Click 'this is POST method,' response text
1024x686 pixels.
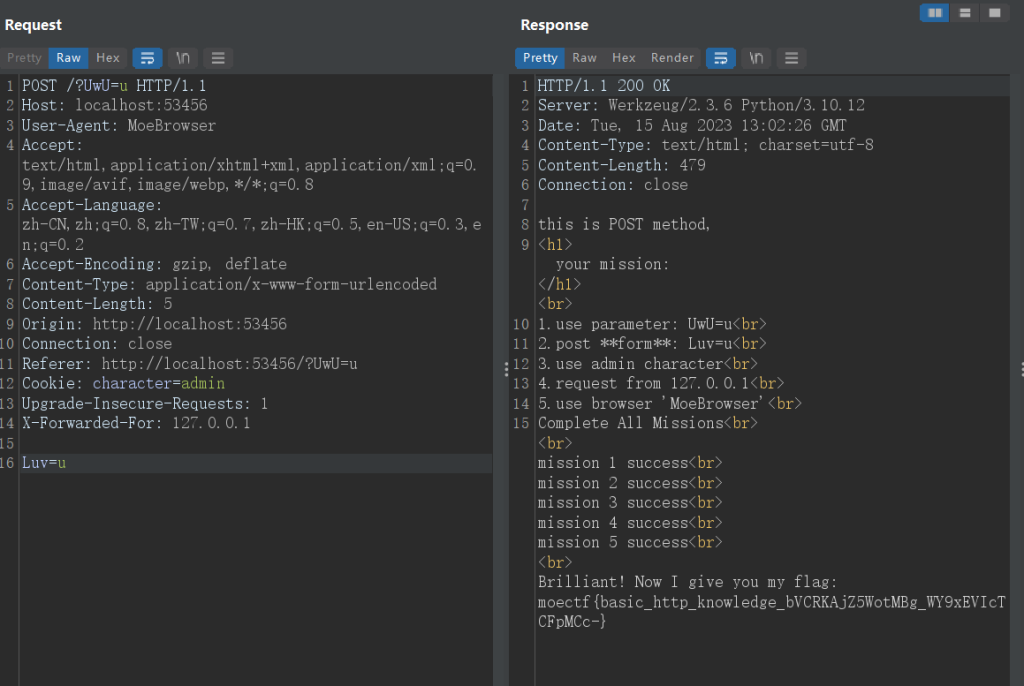(624, 225)
